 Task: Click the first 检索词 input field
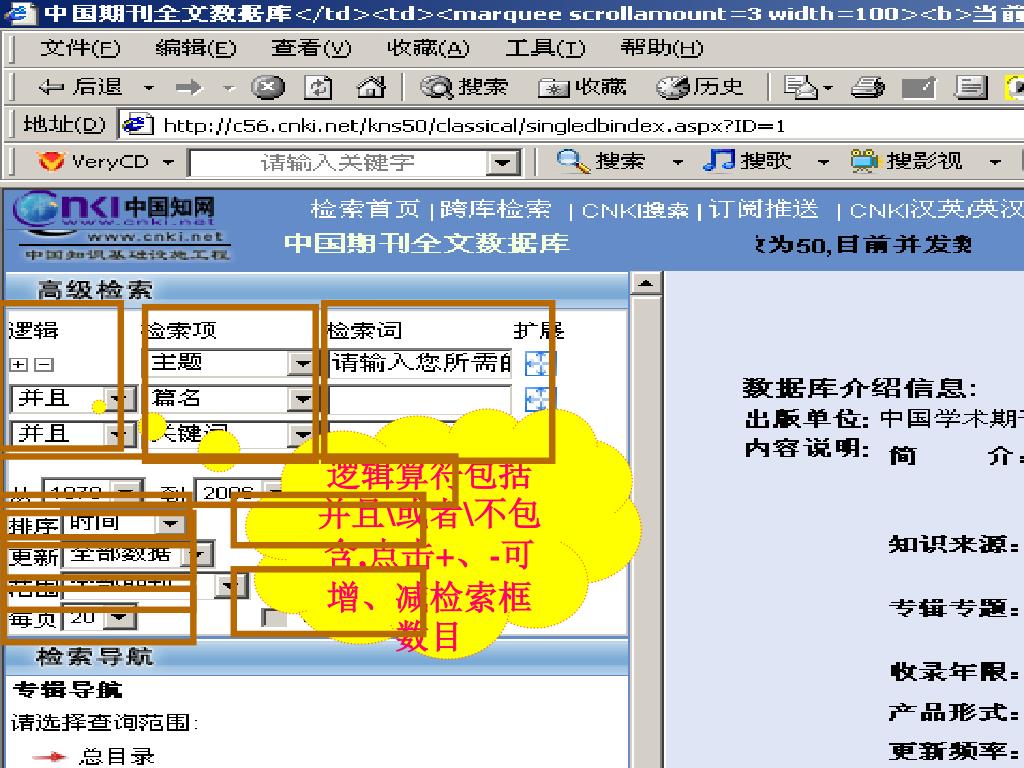click(x=419, y=363)
